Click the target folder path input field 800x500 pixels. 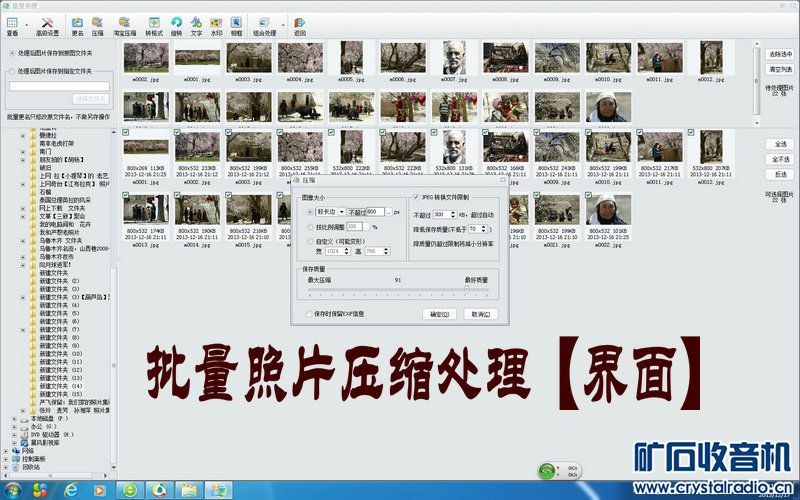[59, 87]
